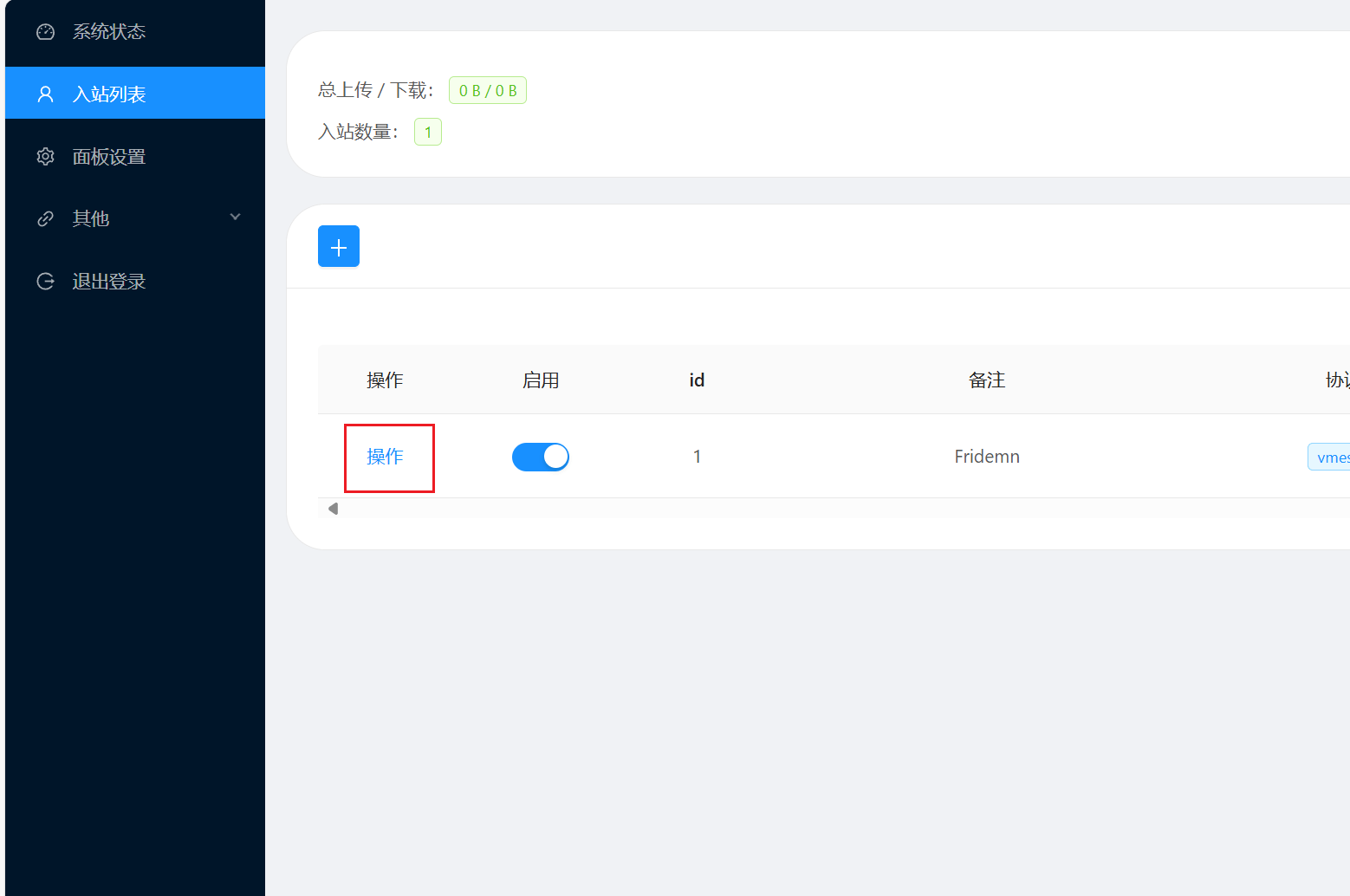
Task: Click the 0 B / 0 B traffic tag
Action: (x=488, y=90)
